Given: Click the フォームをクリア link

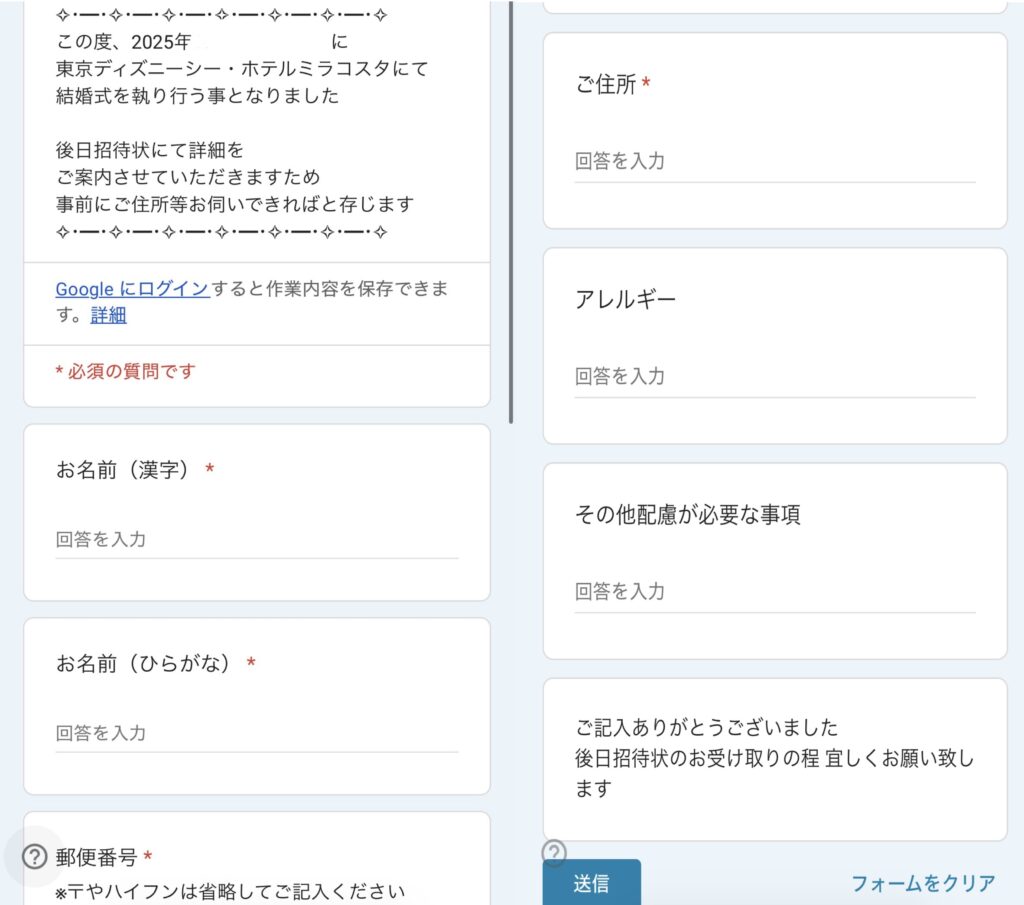Looking at the screenshot, I should click(x=922, y=883).
